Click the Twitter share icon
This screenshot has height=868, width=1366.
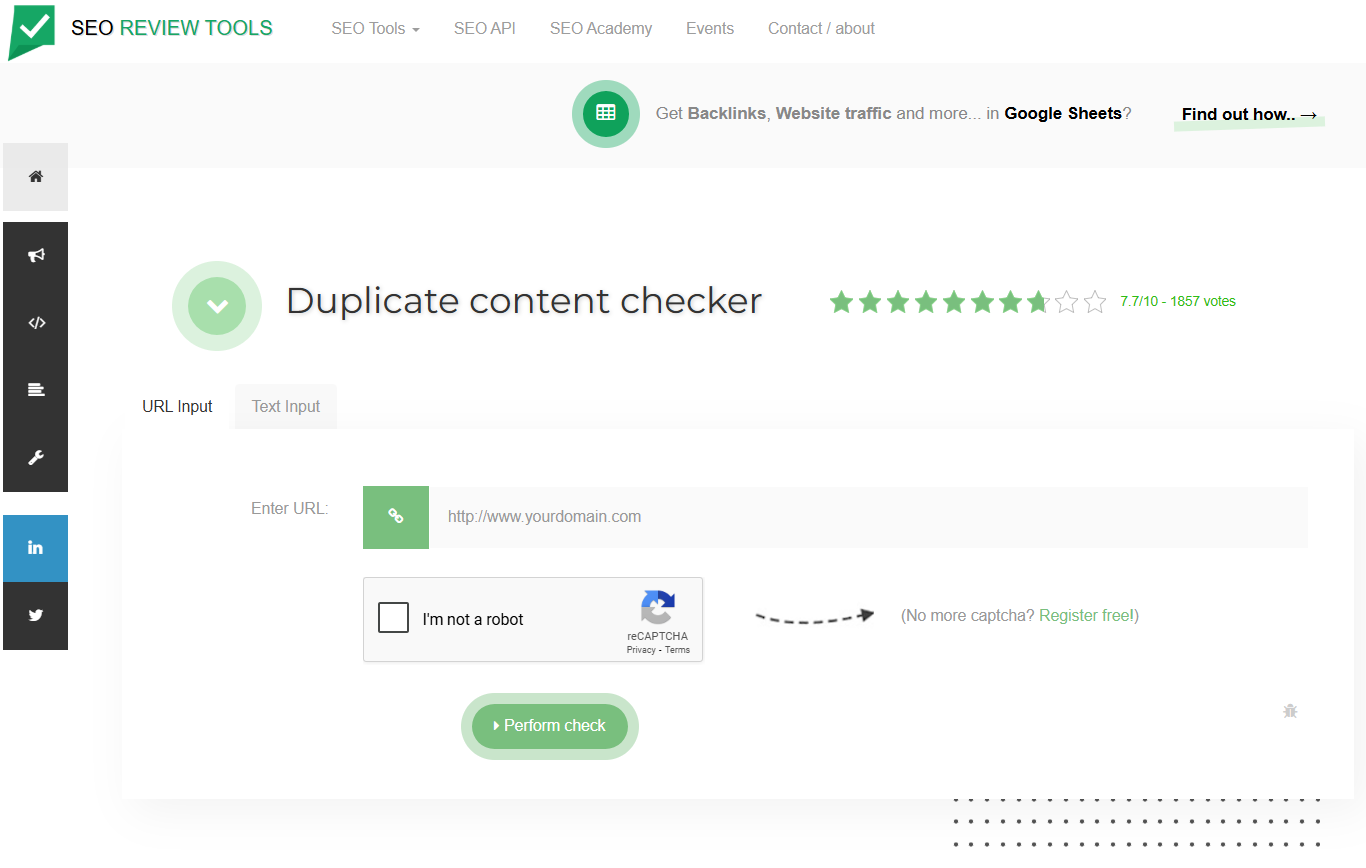tap(36, 616)
